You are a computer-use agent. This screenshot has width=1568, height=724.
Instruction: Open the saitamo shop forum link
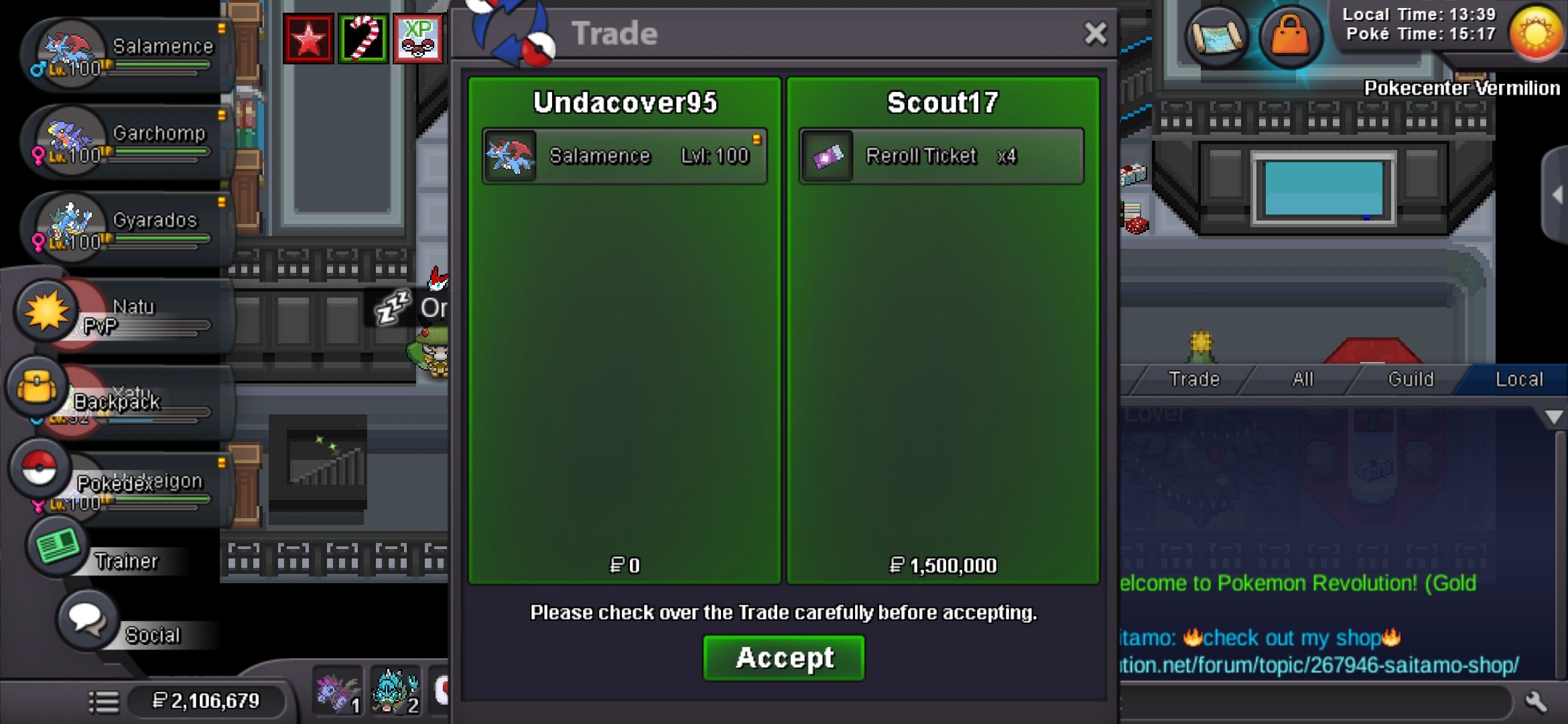coord(1319,665)
